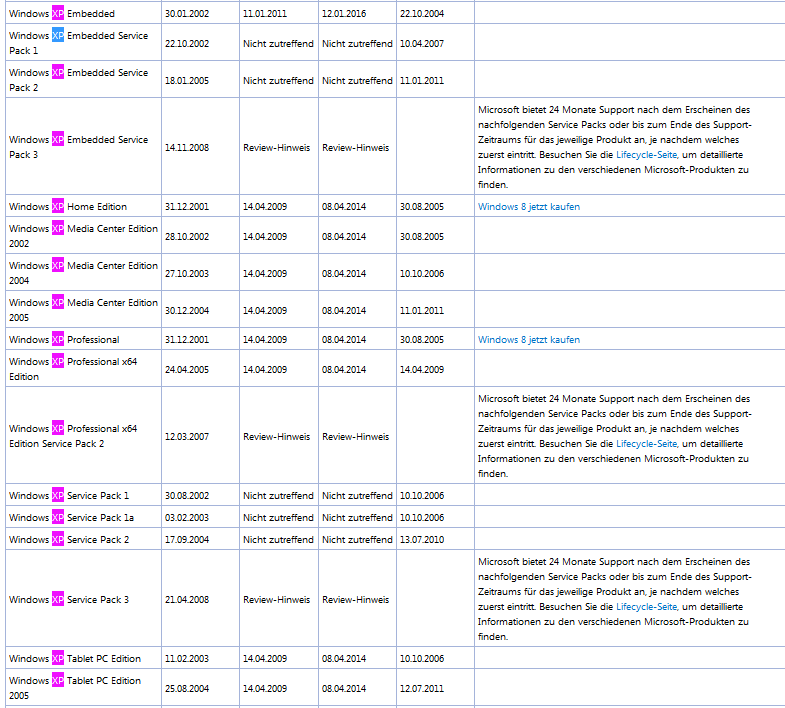This screenshot has height=708, width=785.
Task: Click Windows XP Service Pack 2 name
Action: pyautogui.click(x=69, y=540)
